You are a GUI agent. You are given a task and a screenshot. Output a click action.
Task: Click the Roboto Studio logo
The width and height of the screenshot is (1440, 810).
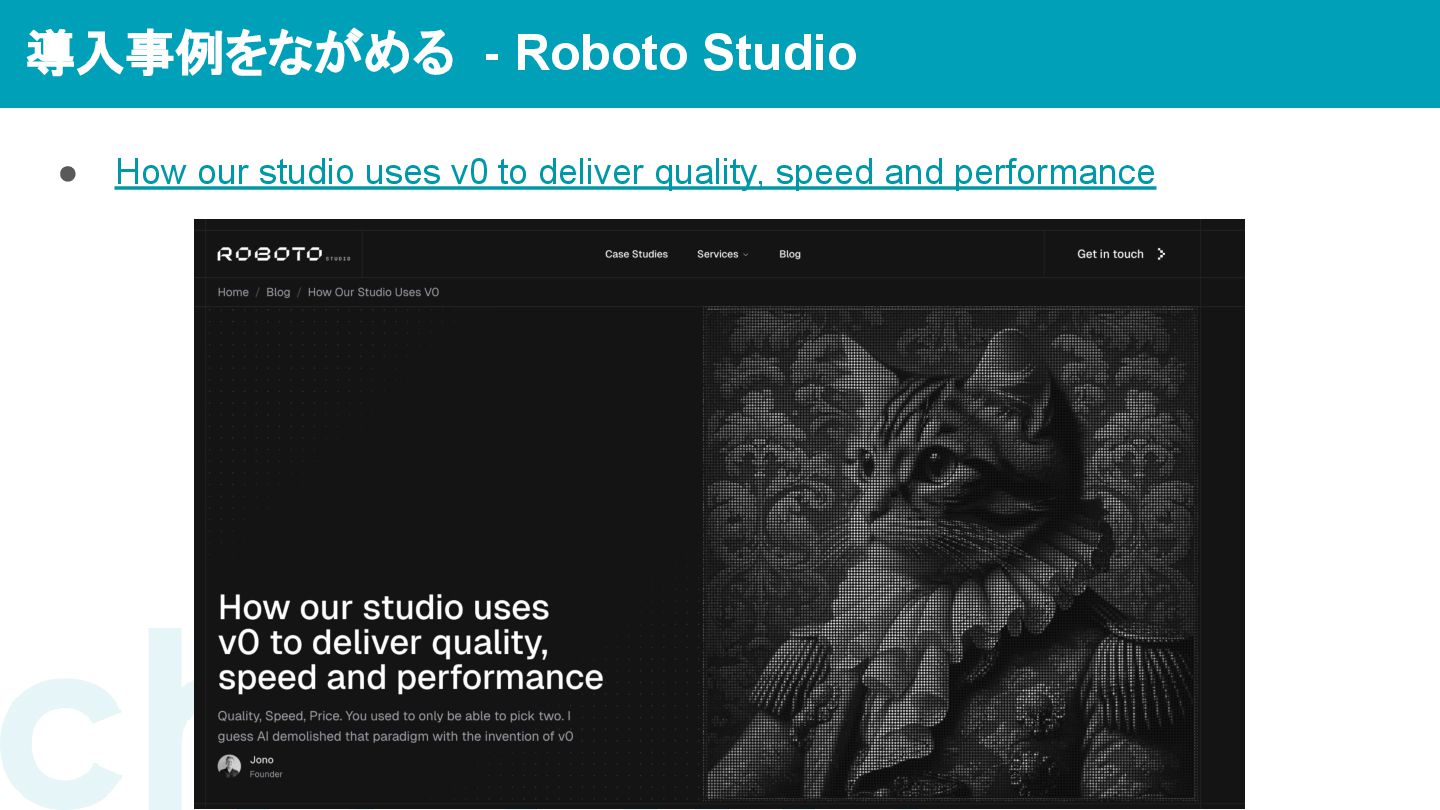tap(284, 254)
